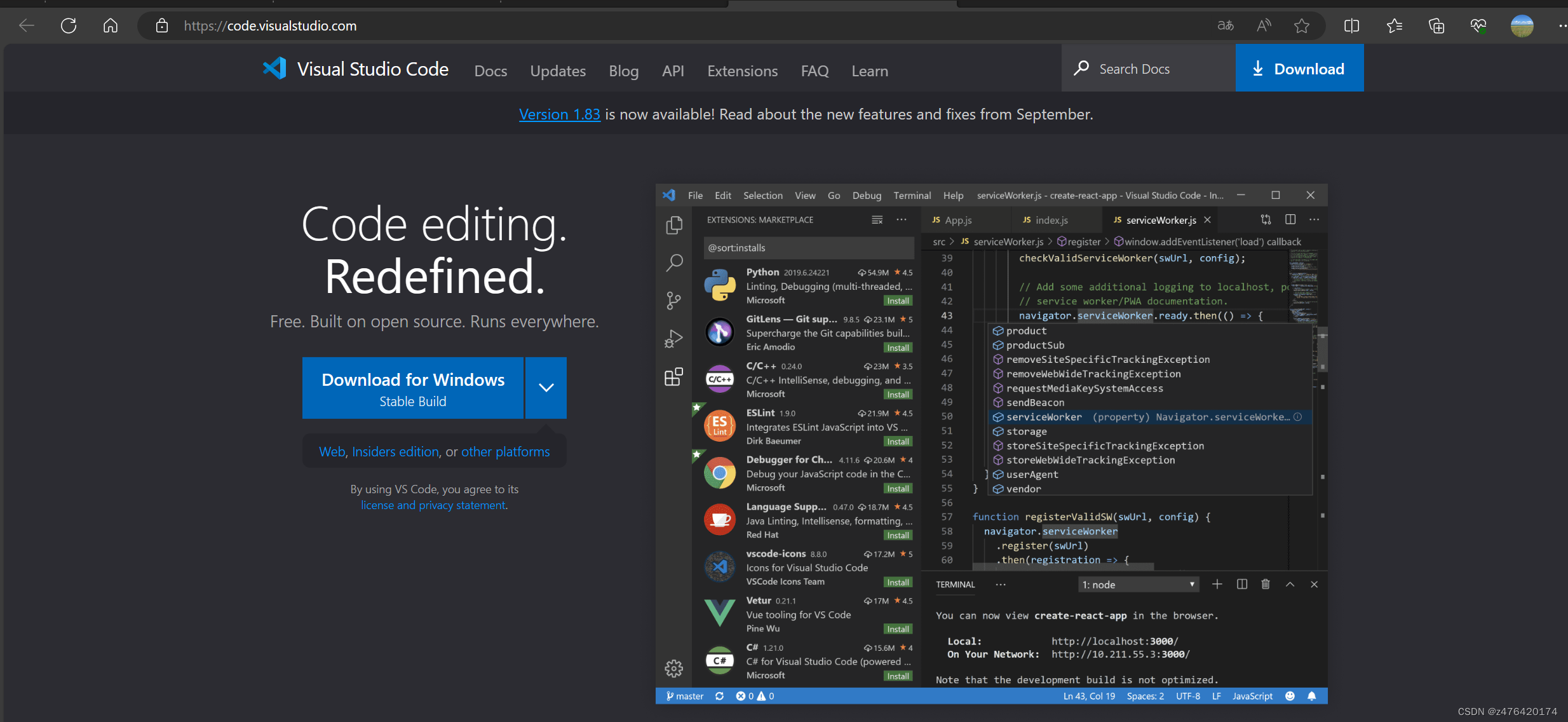Expand download options chevron dropdown

[x=546, y=388]
